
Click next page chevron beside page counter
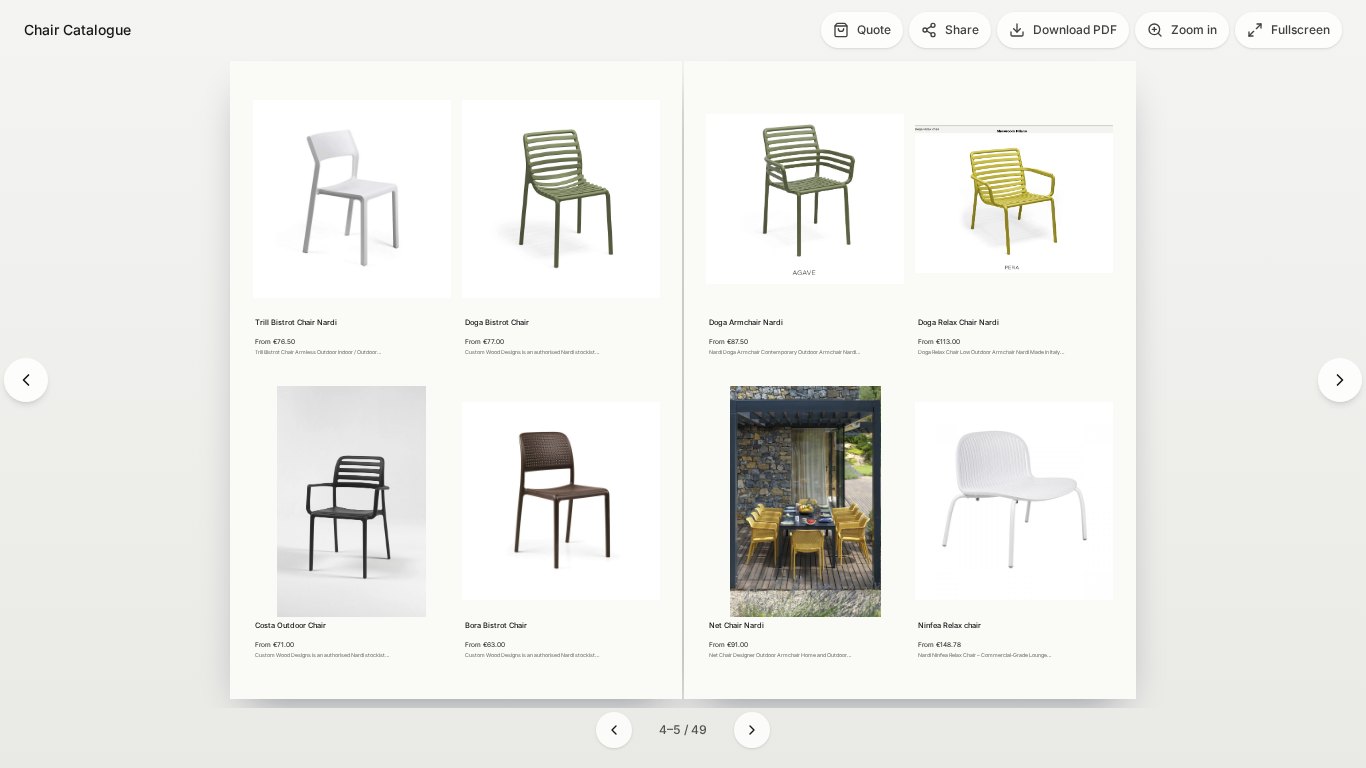tap(752, 730)
